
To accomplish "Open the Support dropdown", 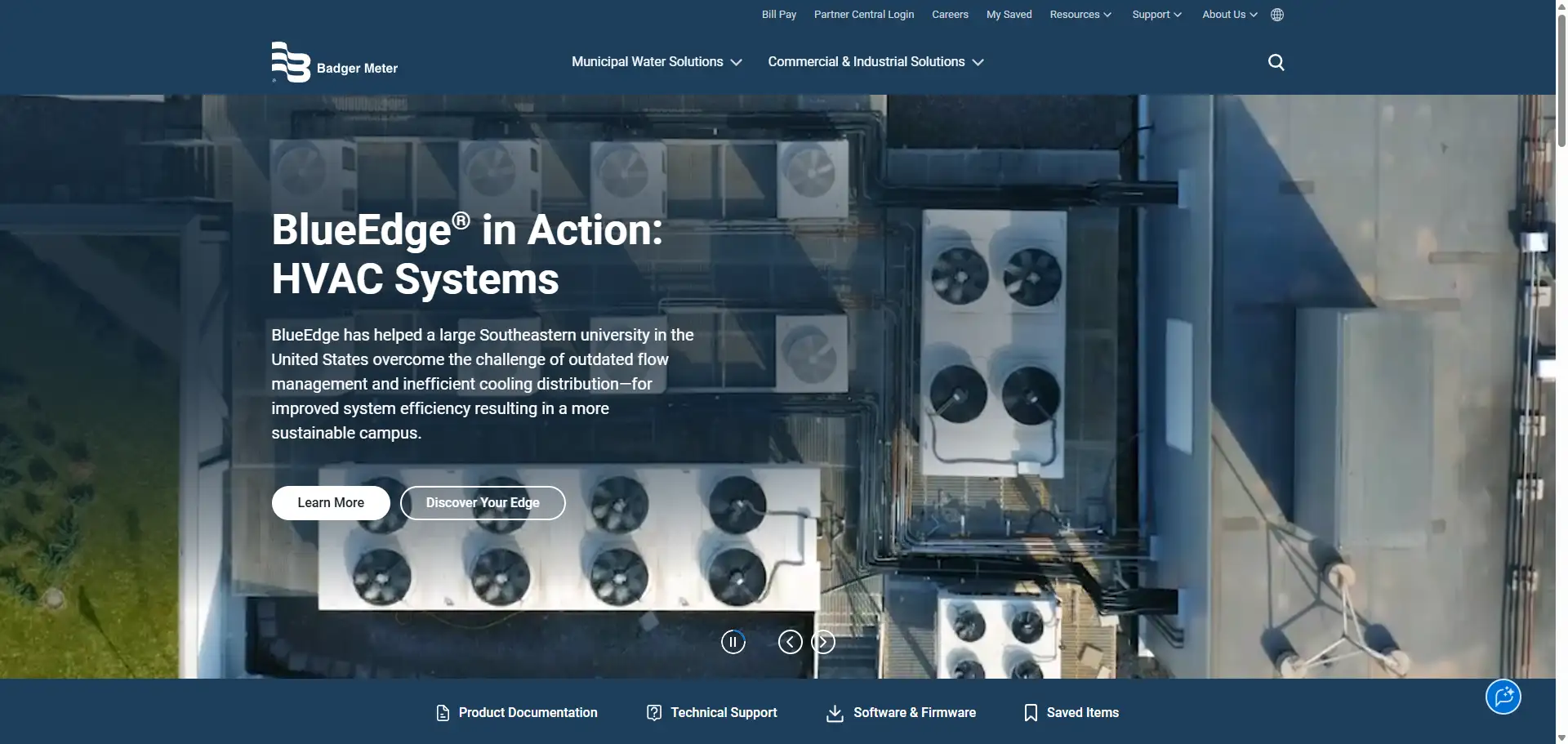I will pos(1156,15).
